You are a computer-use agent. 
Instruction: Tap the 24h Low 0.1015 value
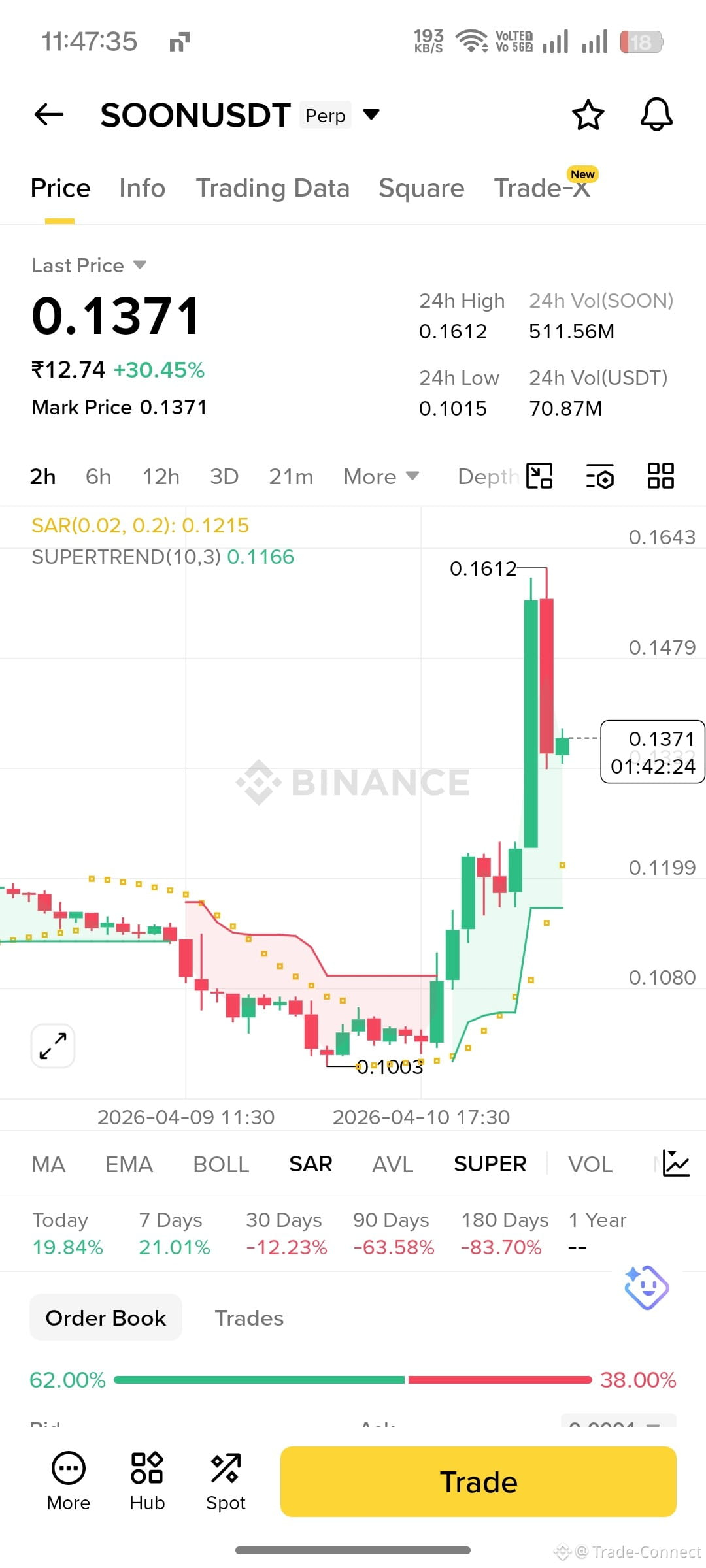pos(453,408)
